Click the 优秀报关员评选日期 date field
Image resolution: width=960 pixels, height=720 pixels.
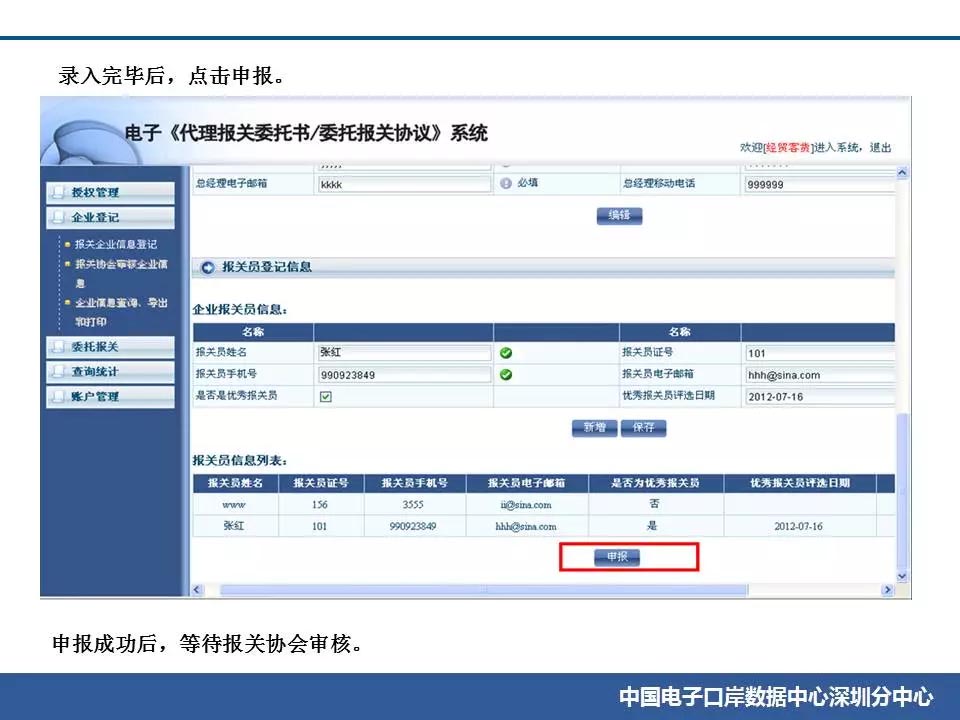click(820, 397)
